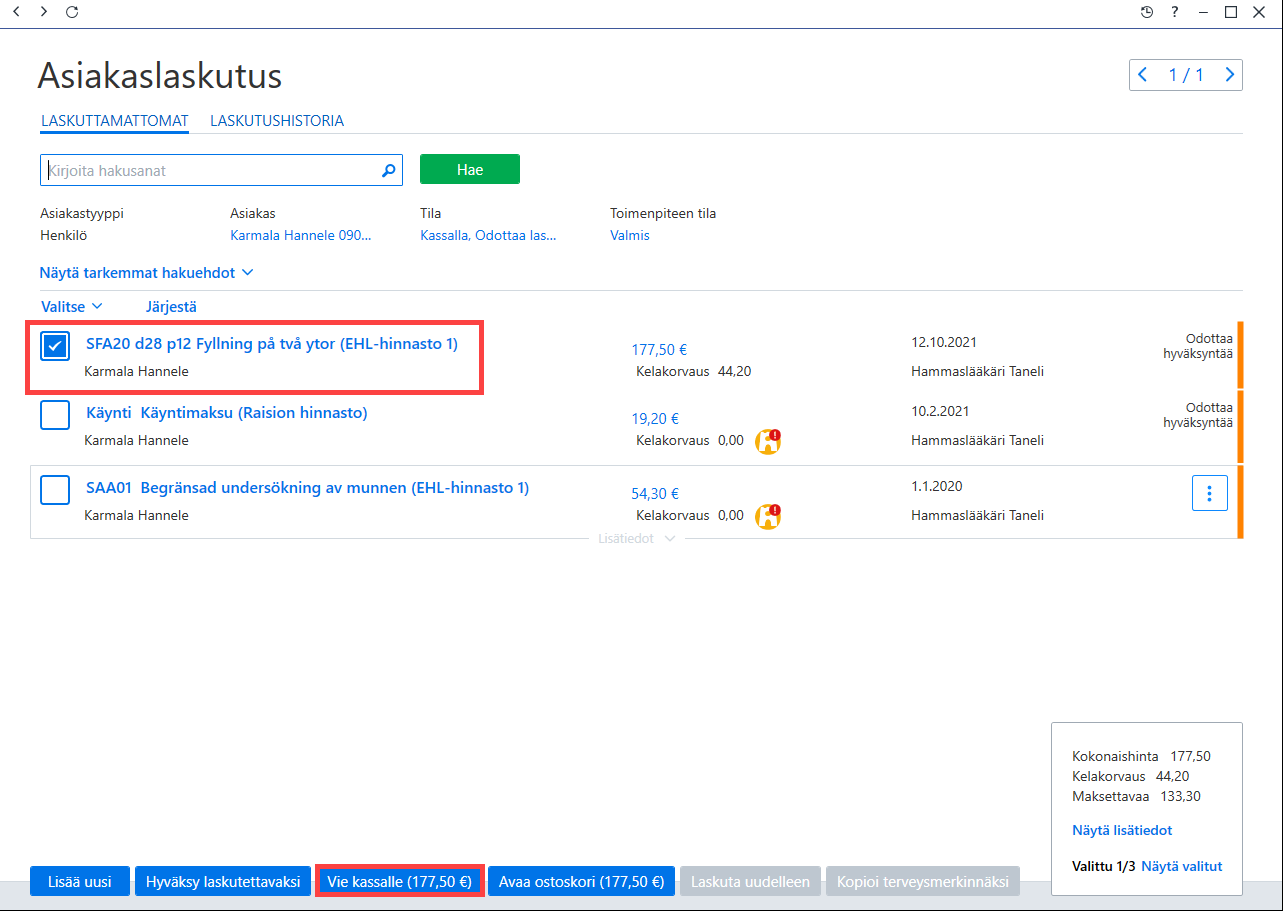Switch to the LASKUTUSHISTORIA tab
This screenshot has height=911, width=1283.
click(x=277, y=121)
